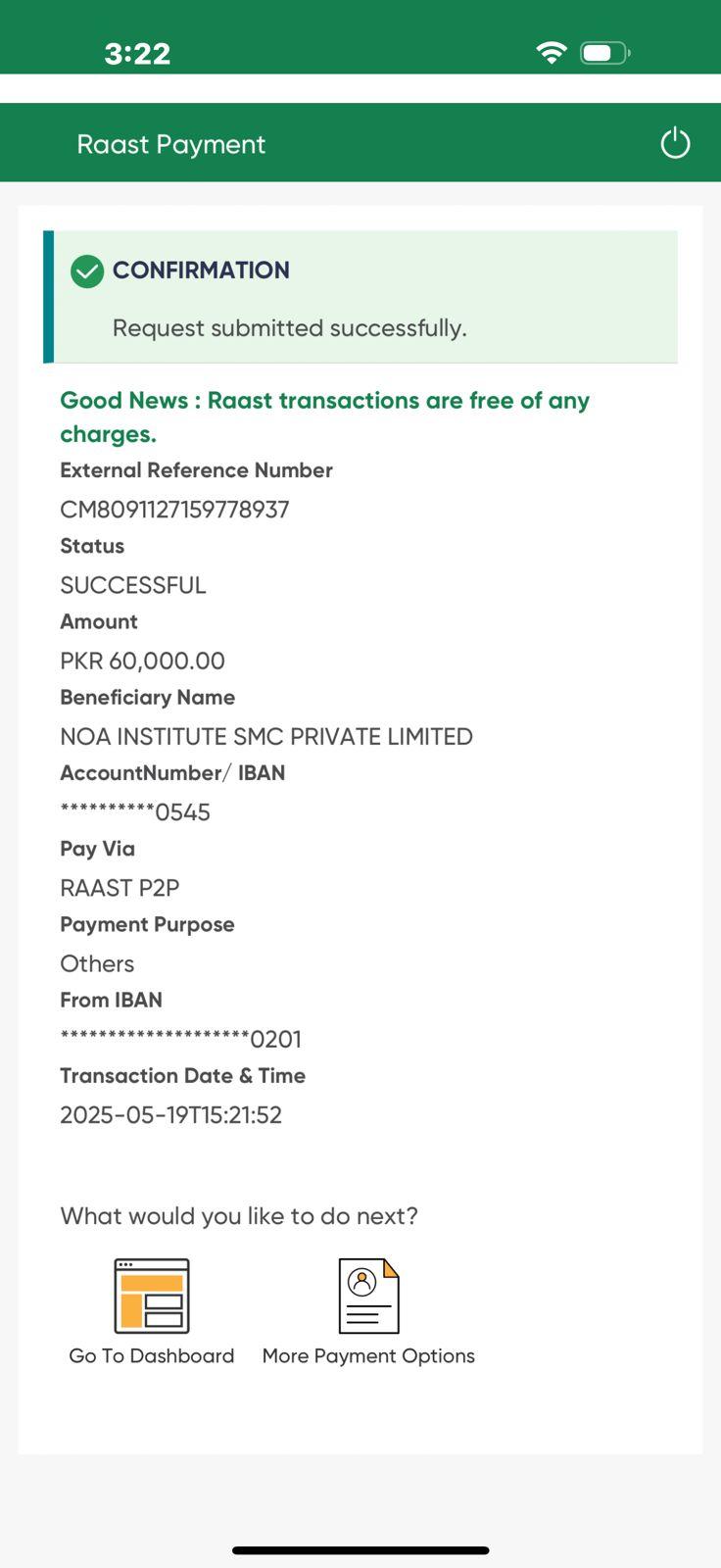Select More Payment Options text link

pos(368,1356)
